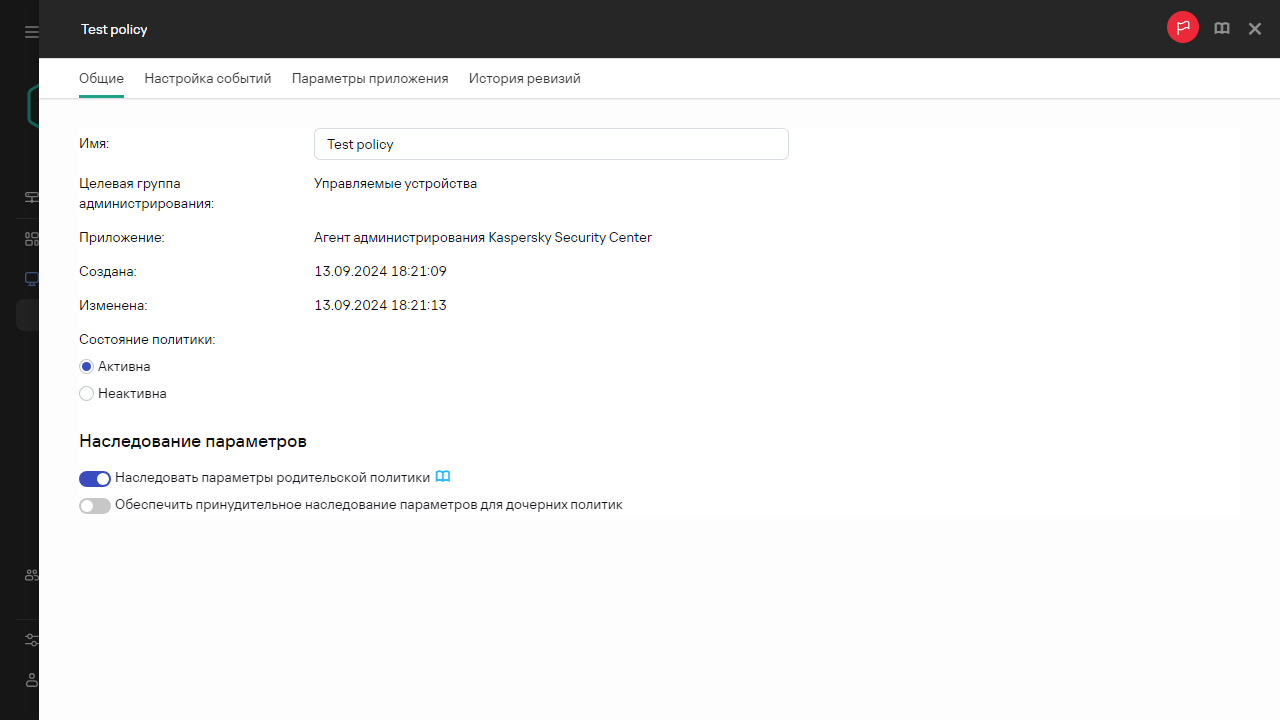Switch to the Общие tab

click(101, 78)
